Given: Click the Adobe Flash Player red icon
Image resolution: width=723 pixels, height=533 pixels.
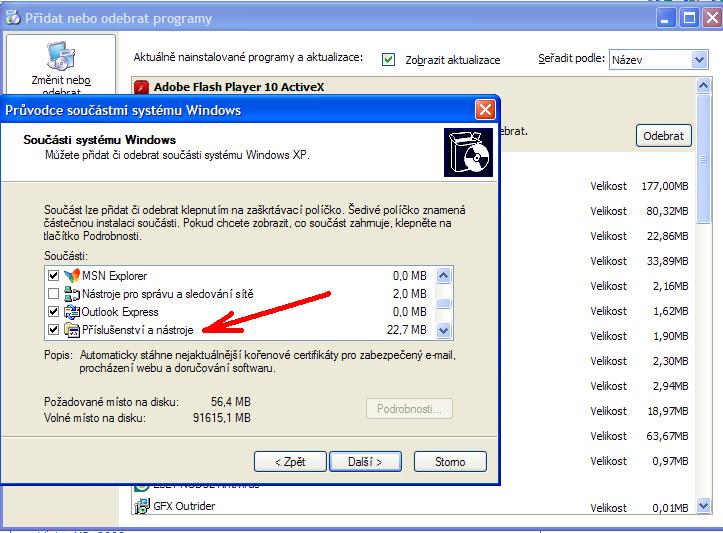Looking at the screenshot, I should [142, 87].
